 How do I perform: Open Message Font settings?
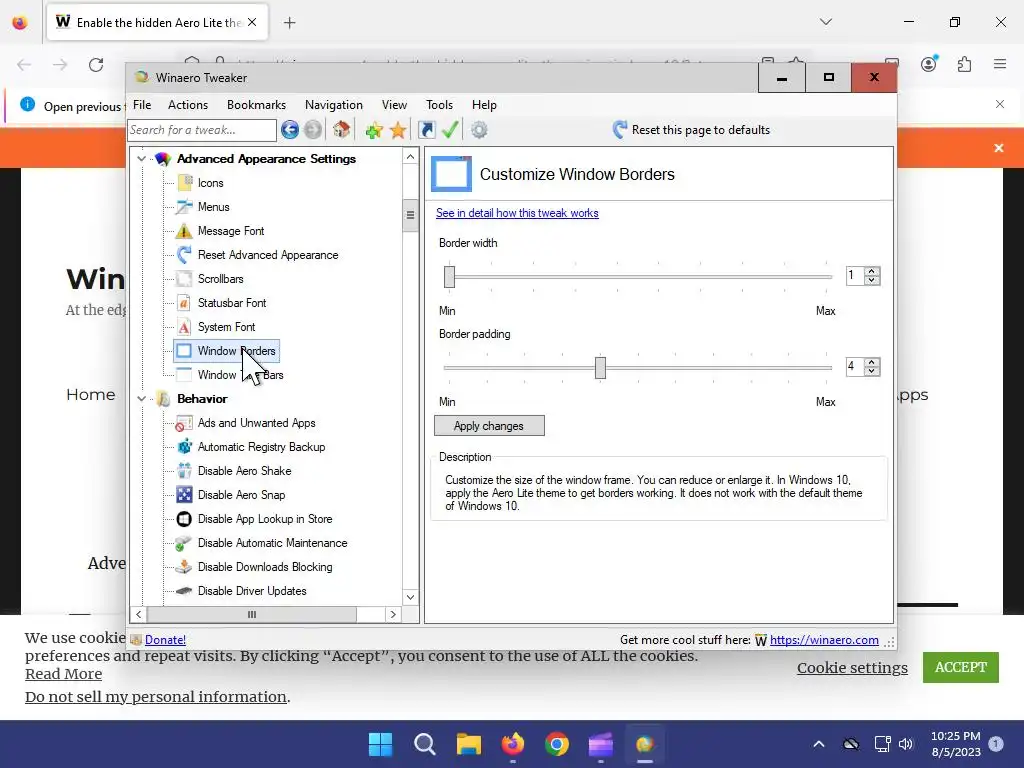[231, 231]
